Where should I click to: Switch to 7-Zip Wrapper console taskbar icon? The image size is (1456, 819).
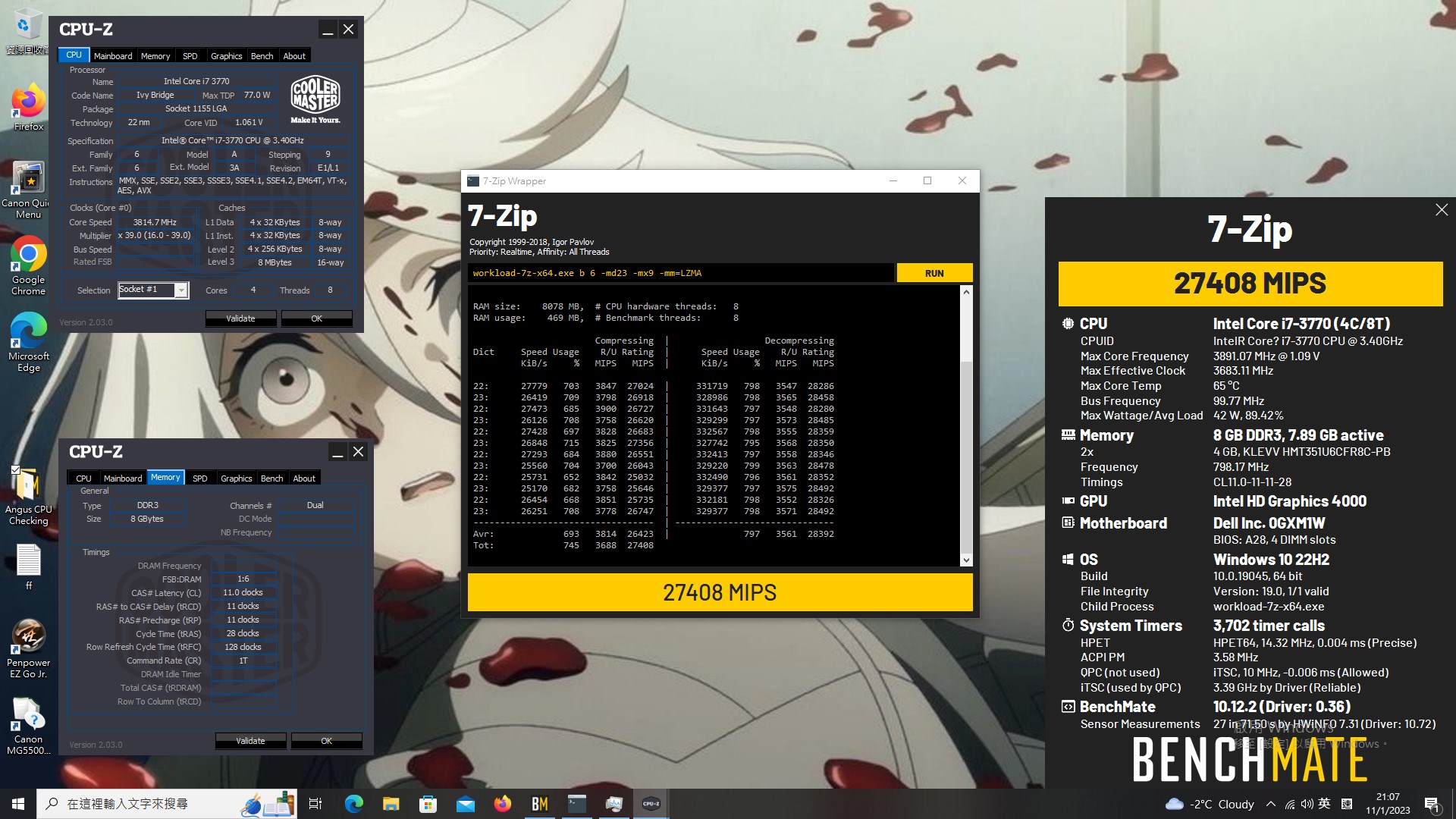point(576,804)
